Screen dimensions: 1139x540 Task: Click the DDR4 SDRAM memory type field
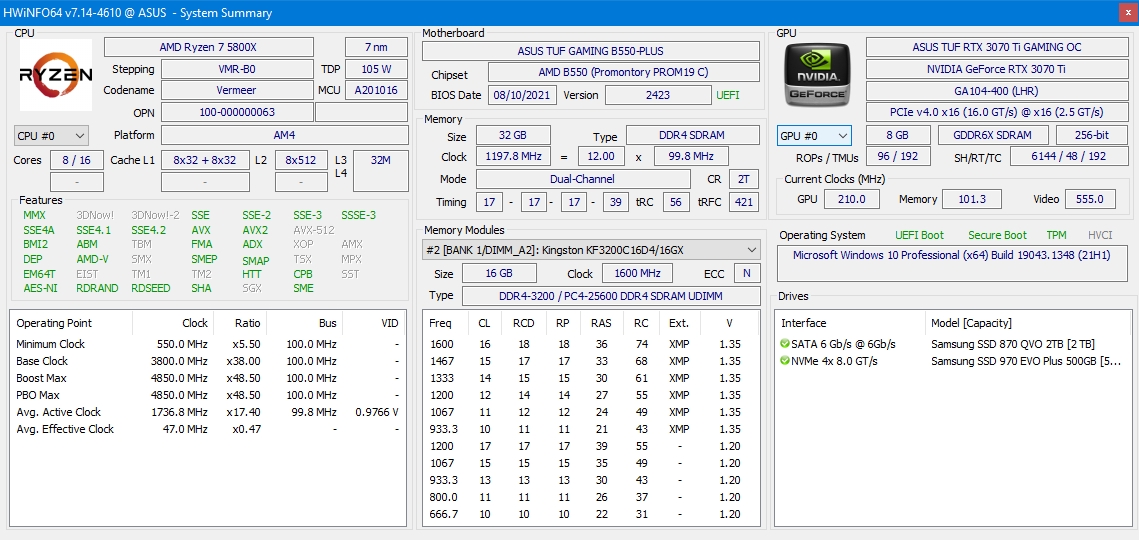click(693, 136)
